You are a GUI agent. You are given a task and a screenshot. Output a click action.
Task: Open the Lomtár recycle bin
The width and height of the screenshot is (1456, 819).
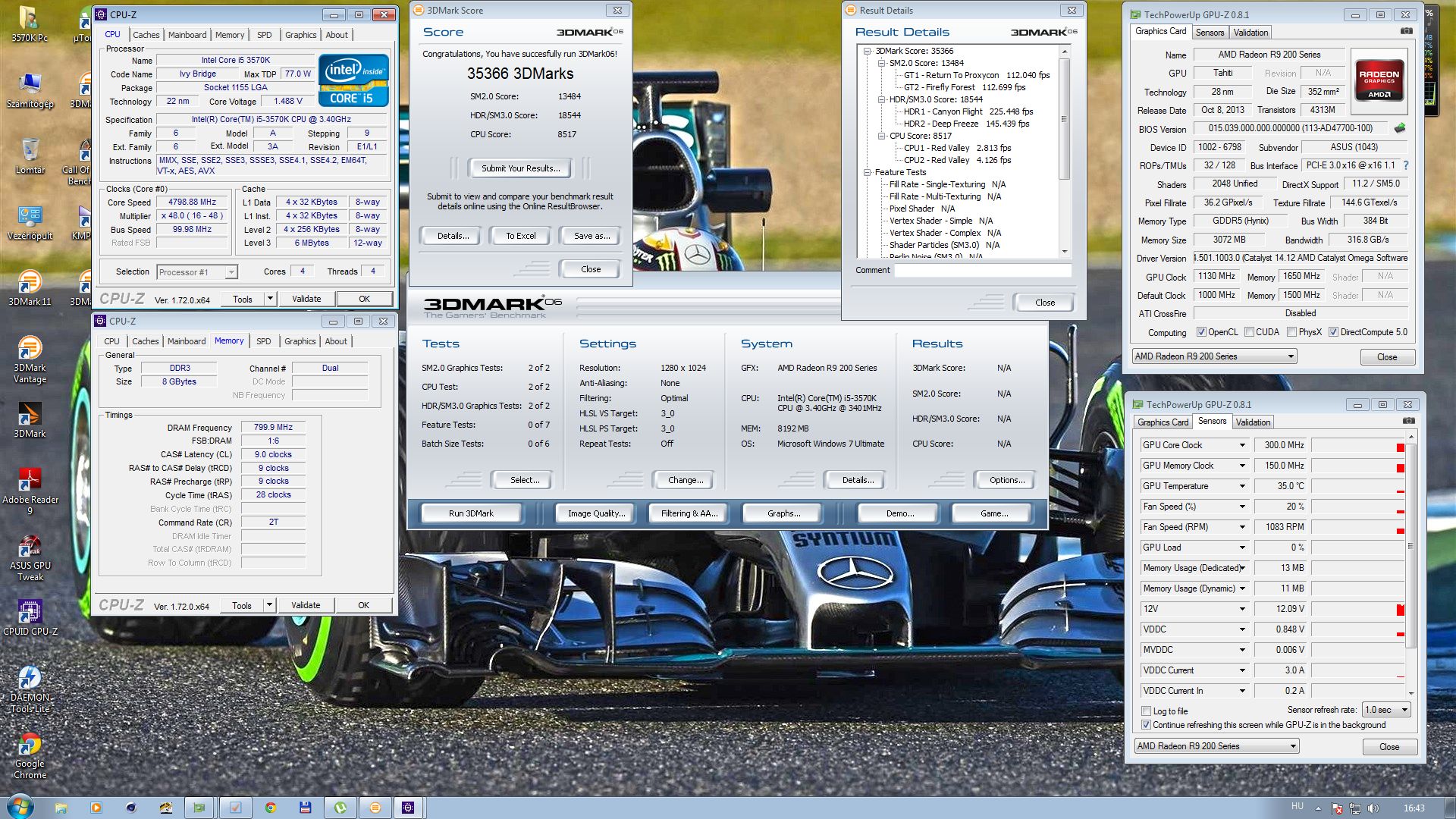[30, 157]
